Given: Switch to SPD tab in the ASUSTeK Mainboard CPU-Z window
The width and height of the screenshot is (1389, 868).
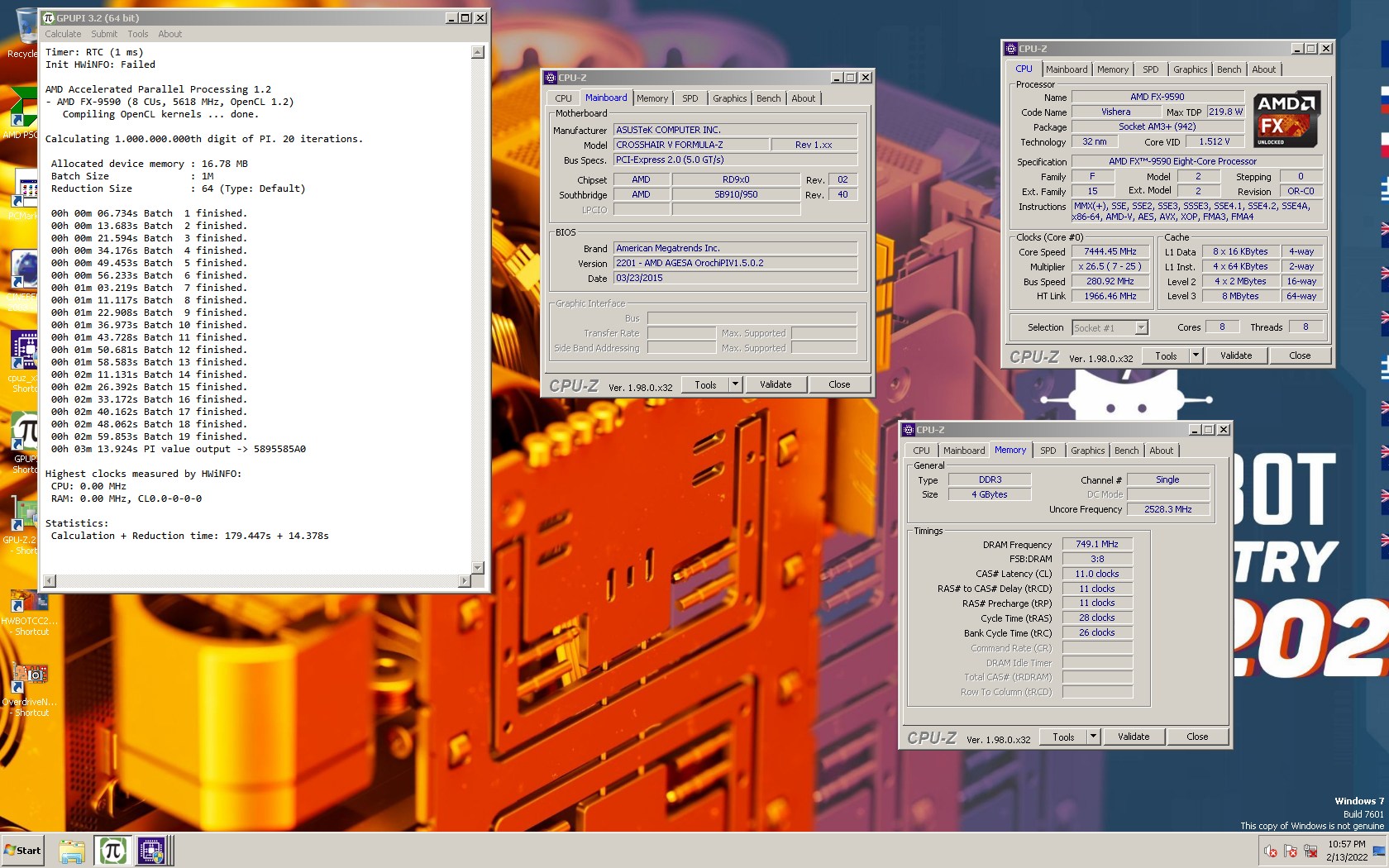Looking at the screenshot, I should [690, 98].
